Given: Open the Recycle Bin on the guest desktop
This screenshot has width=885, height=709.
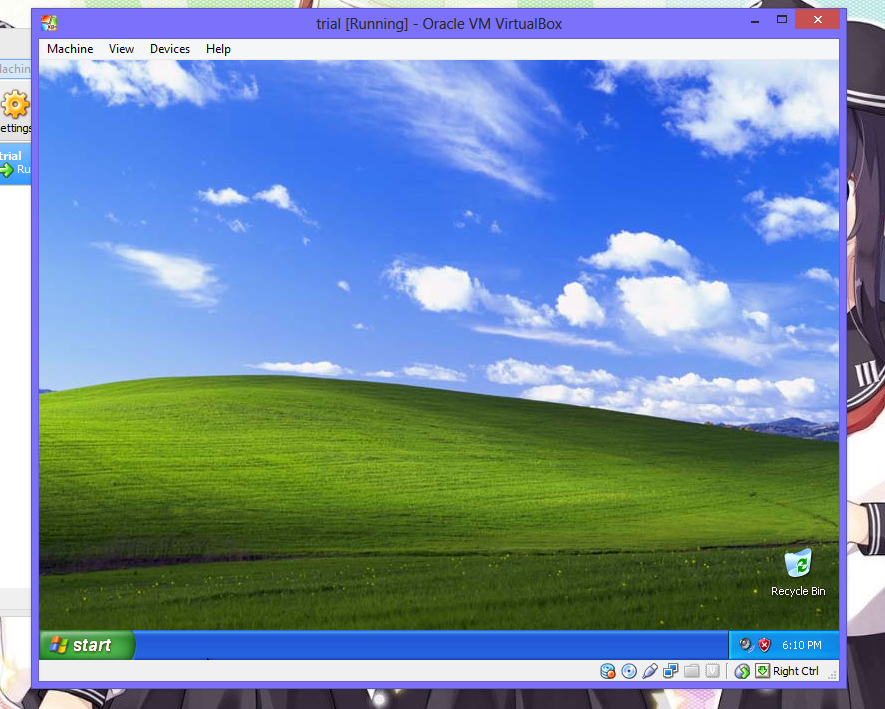Looking at the screenshot, I should pos(797,565).
